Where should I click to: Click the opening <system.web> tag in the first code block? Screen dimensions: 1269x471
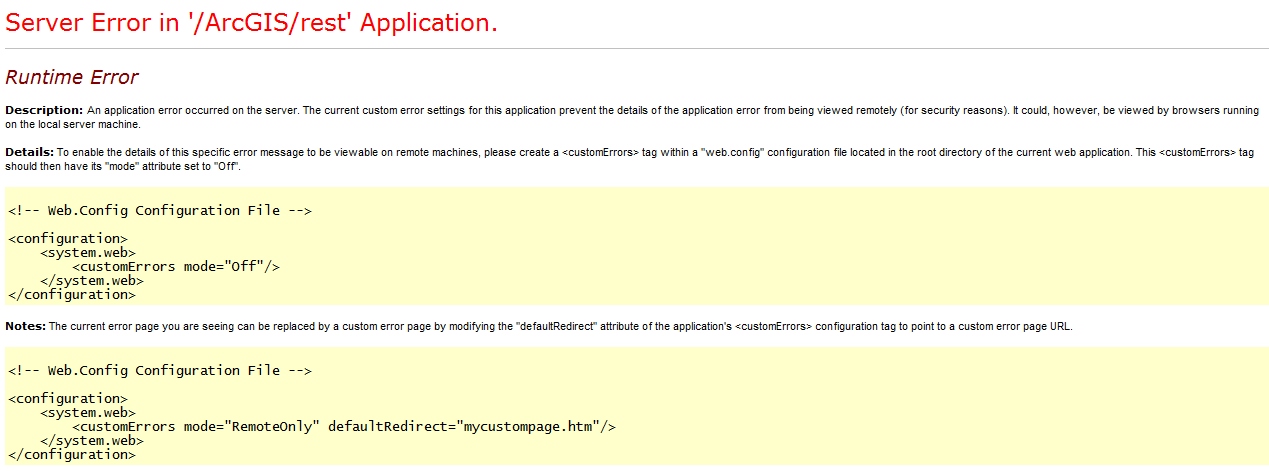88,253
